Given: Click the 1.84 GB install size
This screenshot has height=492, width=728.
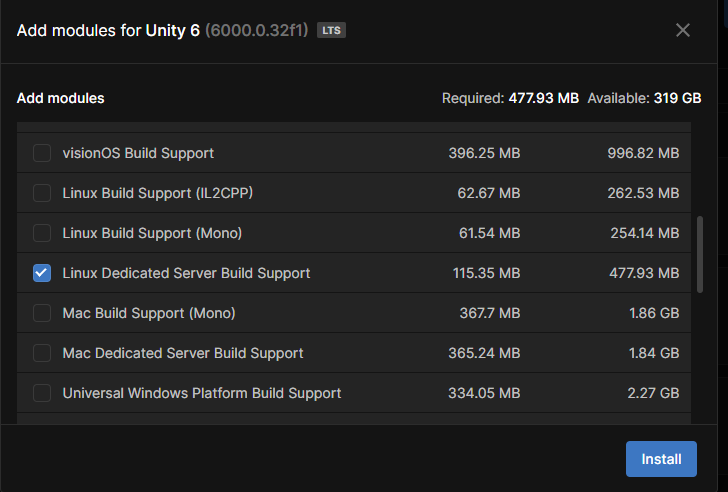Looking at the screenshot, I should pyautogui.click(x=654, y=353).
